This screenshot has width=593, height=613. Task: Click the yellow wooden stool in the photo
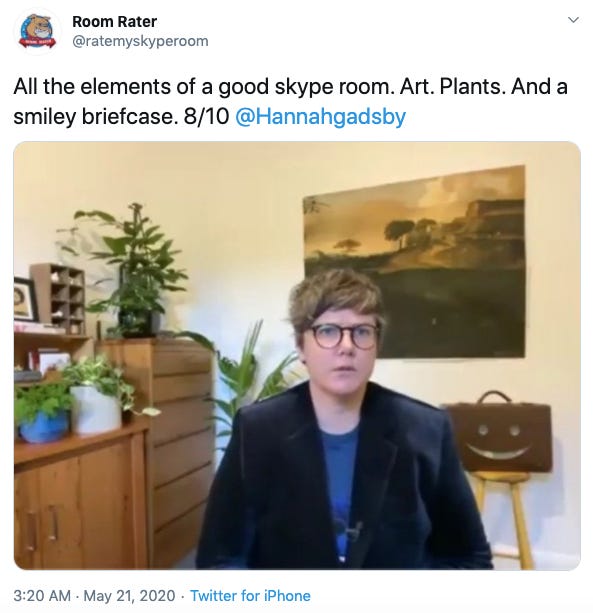tap(505, 518)
